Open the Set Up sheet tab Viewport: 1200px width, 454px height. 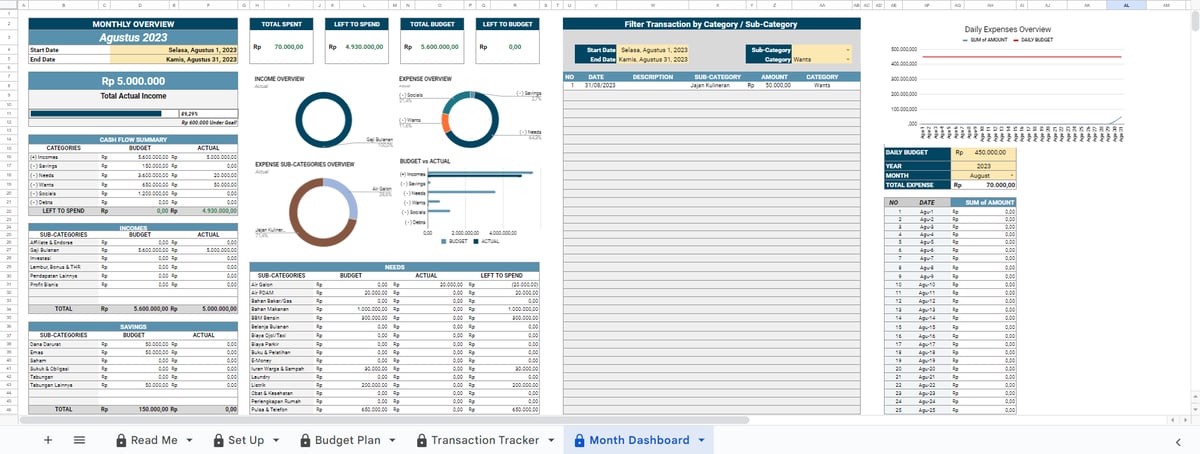tap(246, 440)
